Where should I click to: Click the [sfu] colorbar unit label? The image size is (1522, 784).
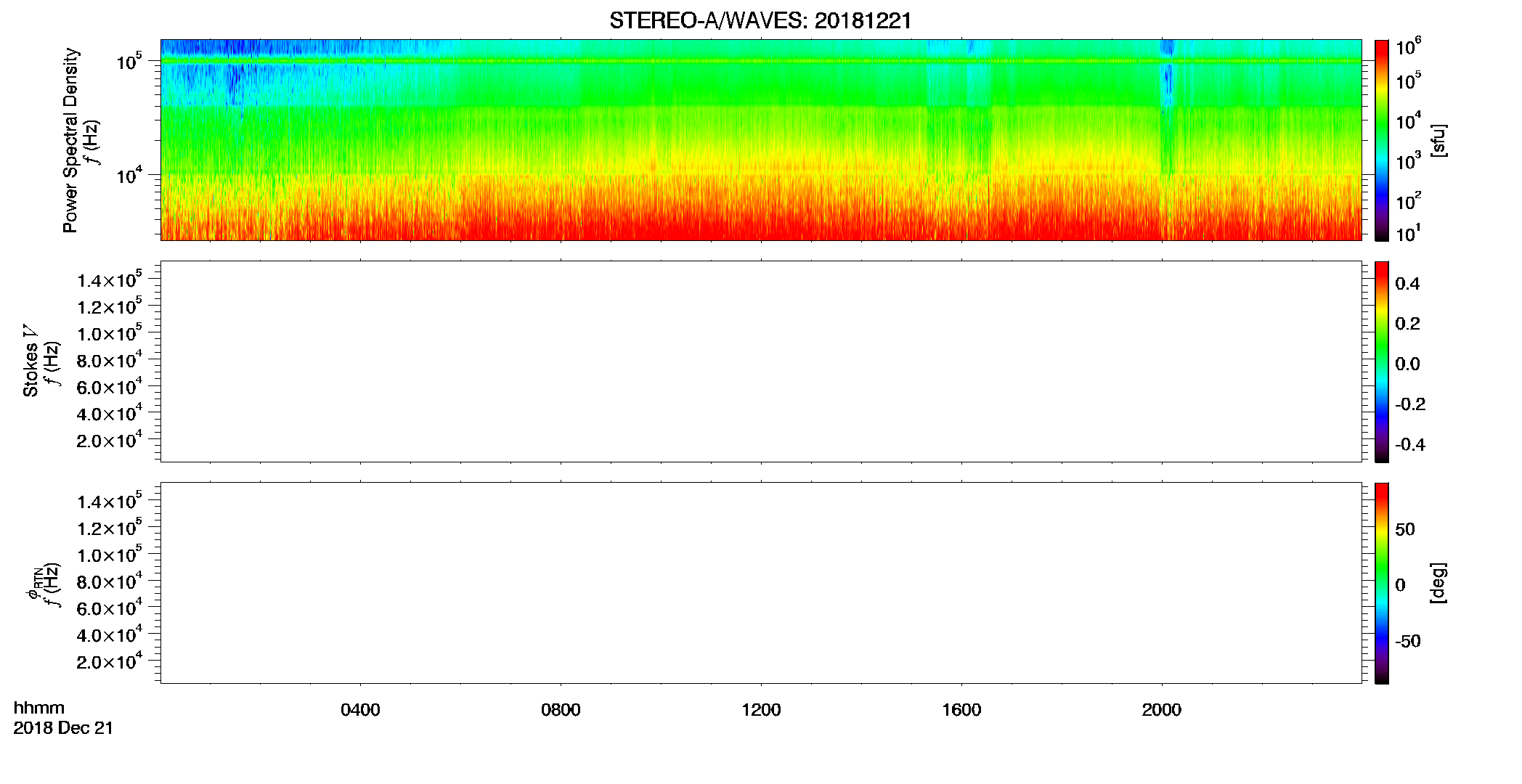click(1438, 140)
